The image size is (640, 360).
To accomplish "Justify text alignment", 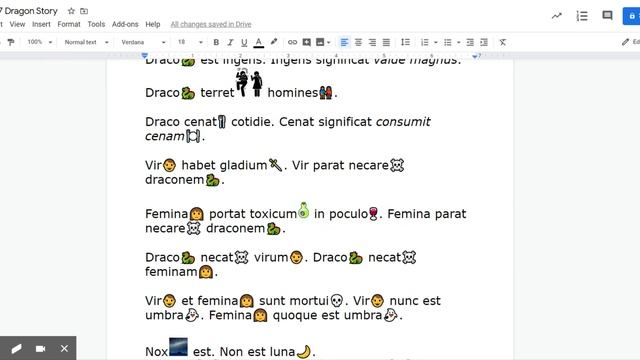I will tap(386, 42).
